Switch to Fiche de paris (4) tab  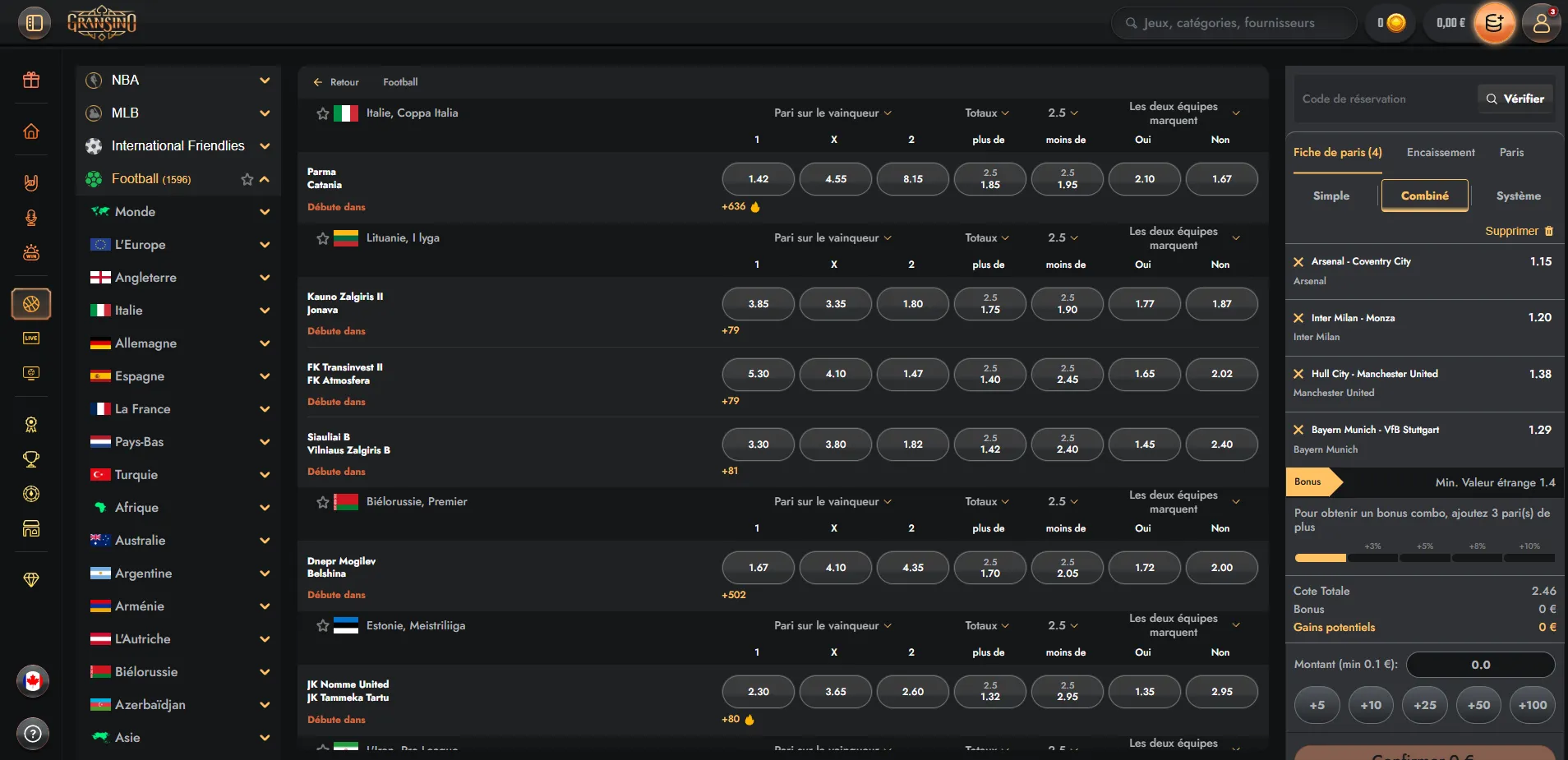point(1338,153)
